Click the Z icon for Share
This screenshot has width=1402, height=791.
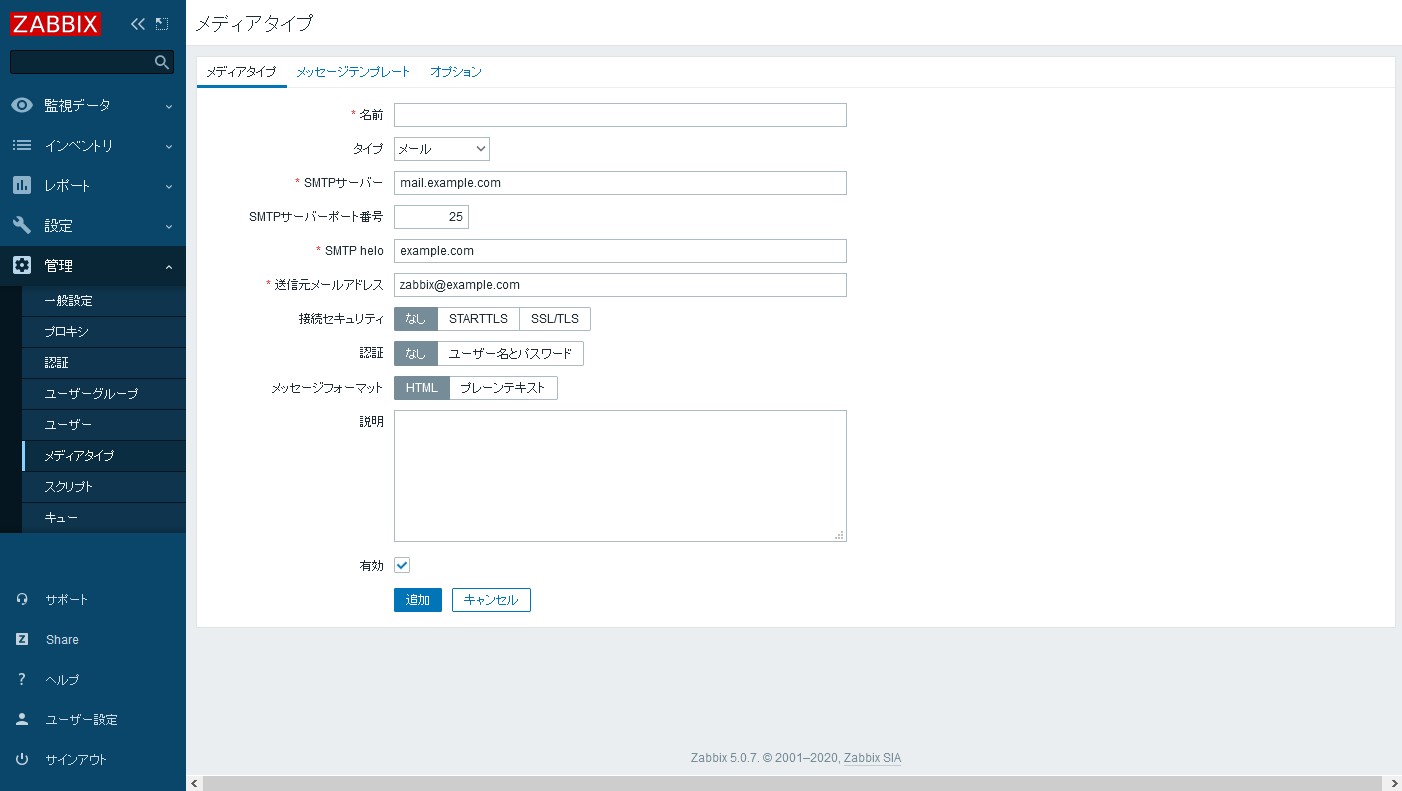(x=22, y=639)
